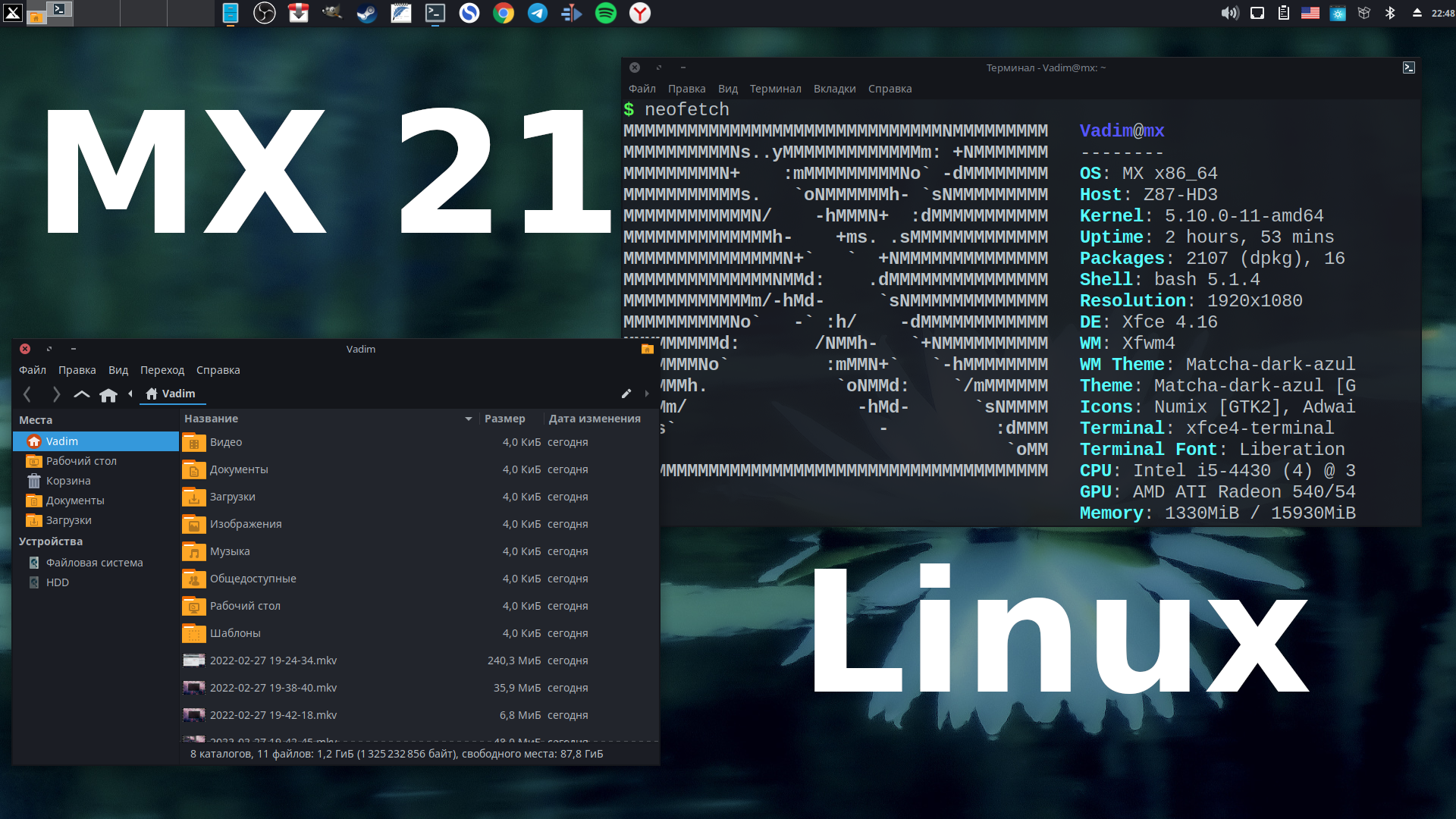Open terminal's Вид menu

(727, 89)
